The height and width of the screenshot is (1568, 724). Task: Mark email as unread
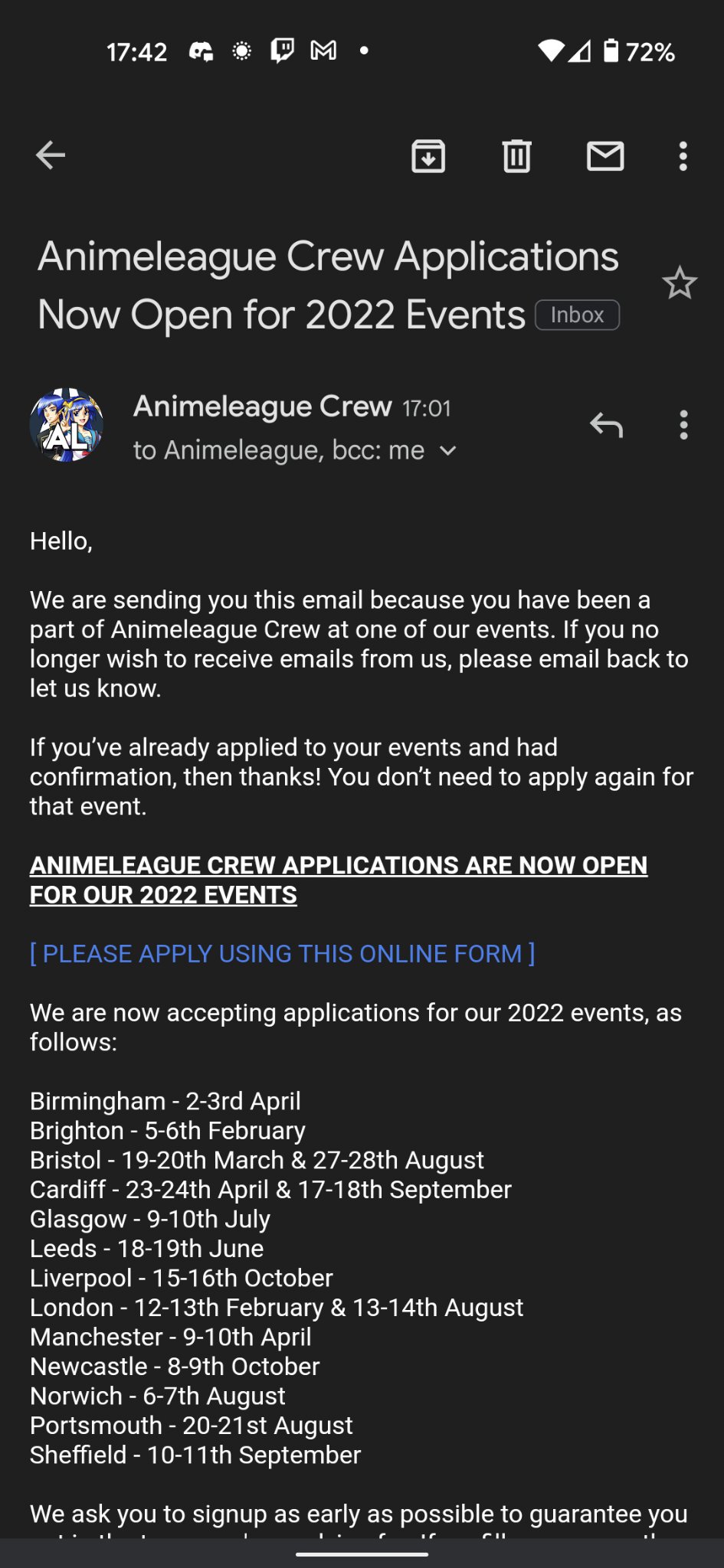pos(605,156)
